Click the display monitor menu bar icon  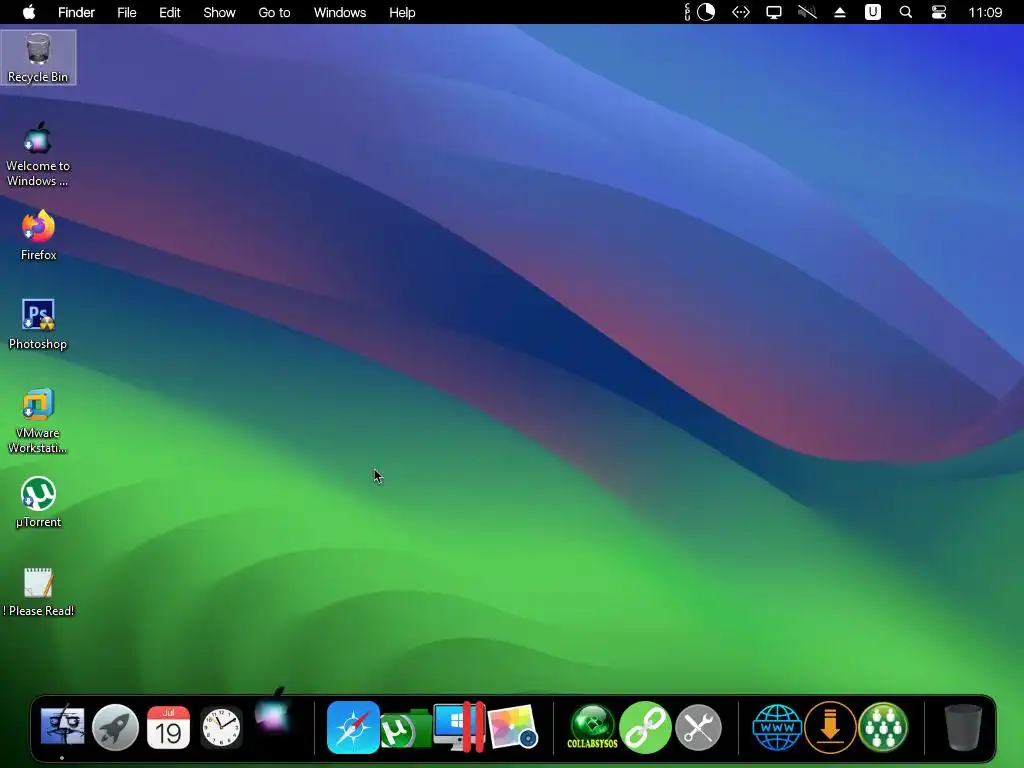click(773, 12)
